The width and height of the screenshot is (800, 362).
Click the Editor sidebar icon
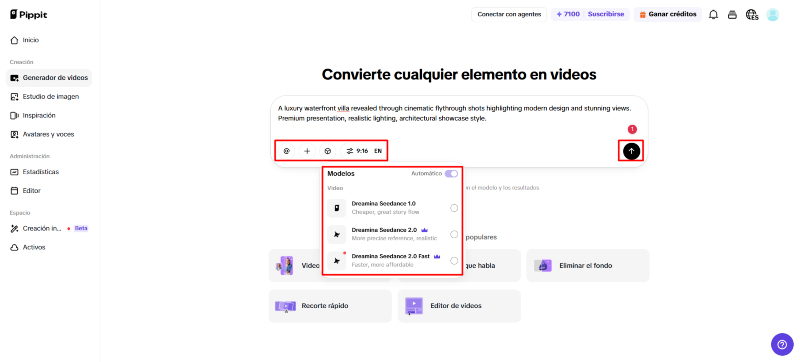pyautogui.click(x=14, y=191)
